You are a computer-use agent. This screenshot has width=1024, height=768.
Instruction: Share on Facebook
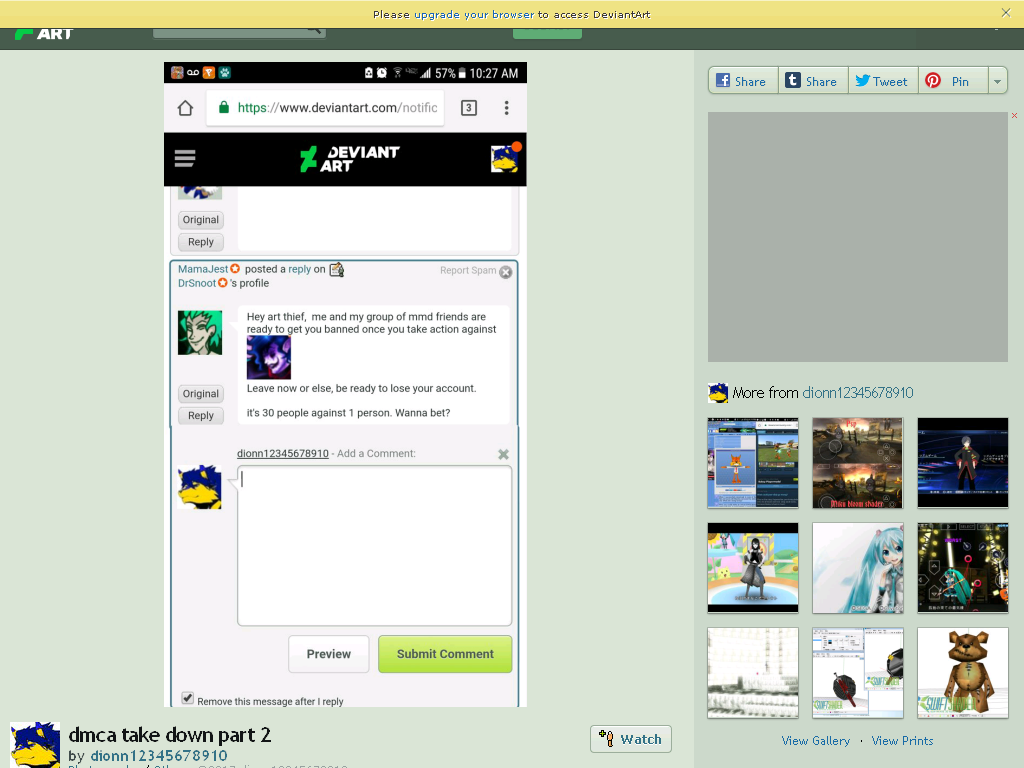743,81
